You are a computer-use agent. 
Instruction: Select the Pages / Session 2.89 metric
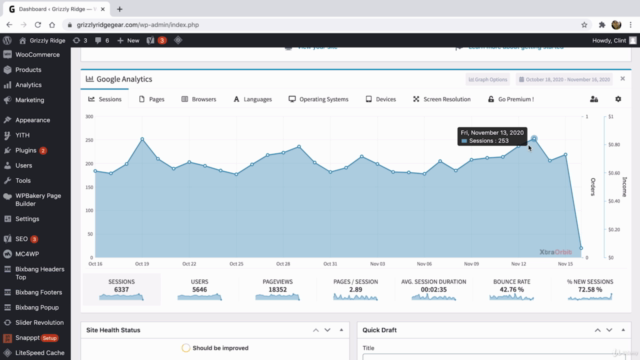tap(356, 289)
